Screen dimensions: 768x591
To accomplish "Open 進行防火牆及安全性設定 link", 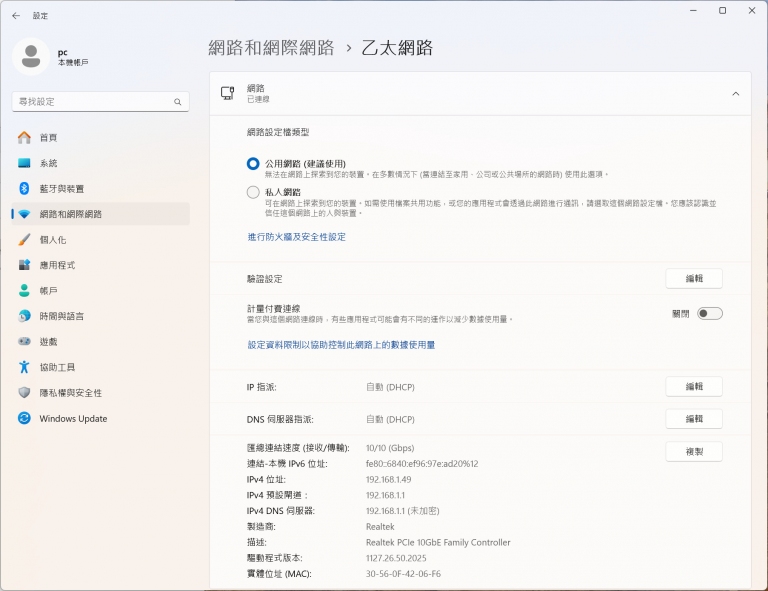I will tap(297, 237).
